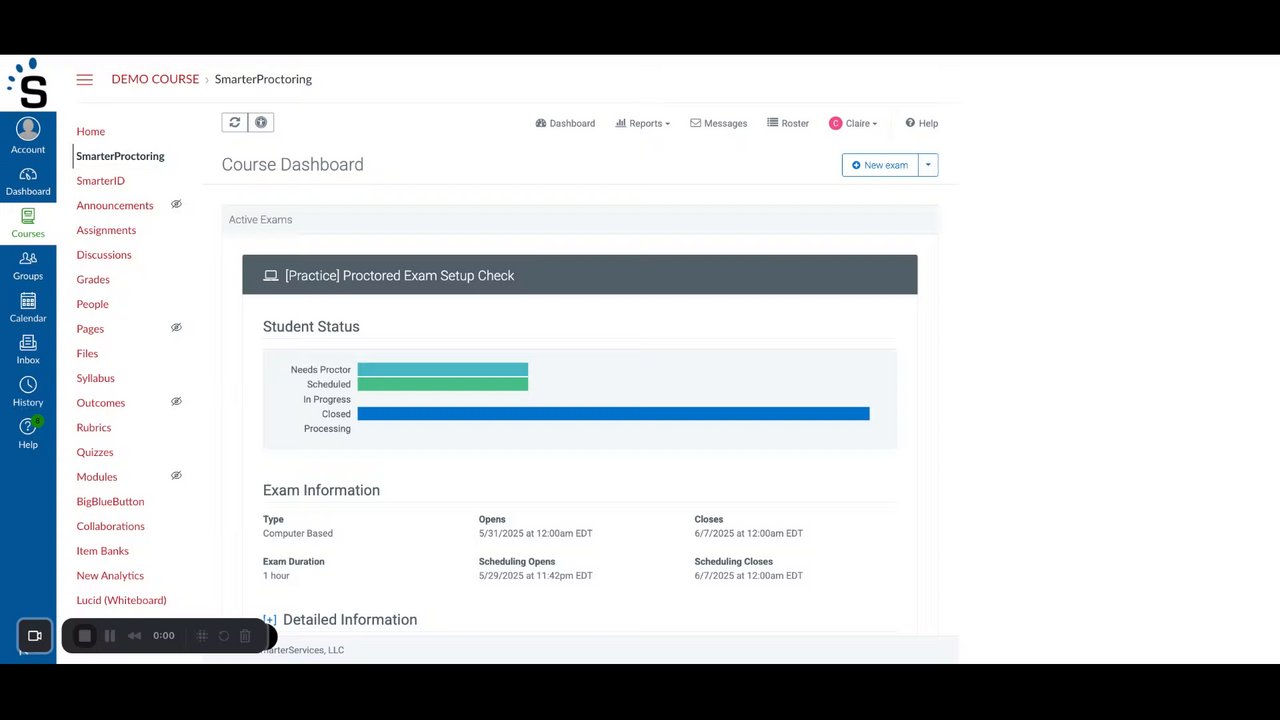Viewport: 1280px width, 720px height.
Task: Open the Announcements course link
Action: [x=115, y=205]
